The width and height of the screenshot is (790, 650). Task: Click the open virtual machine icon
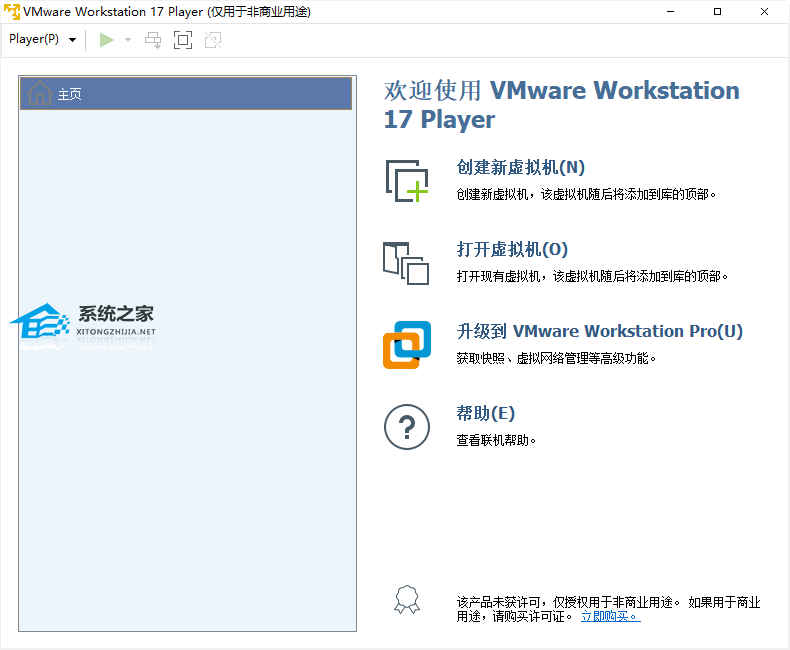(406, 263)
